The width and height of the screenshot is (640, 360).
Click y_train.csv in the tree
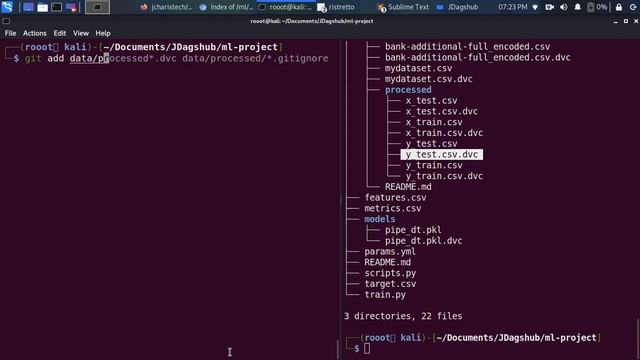click(434, 165)
